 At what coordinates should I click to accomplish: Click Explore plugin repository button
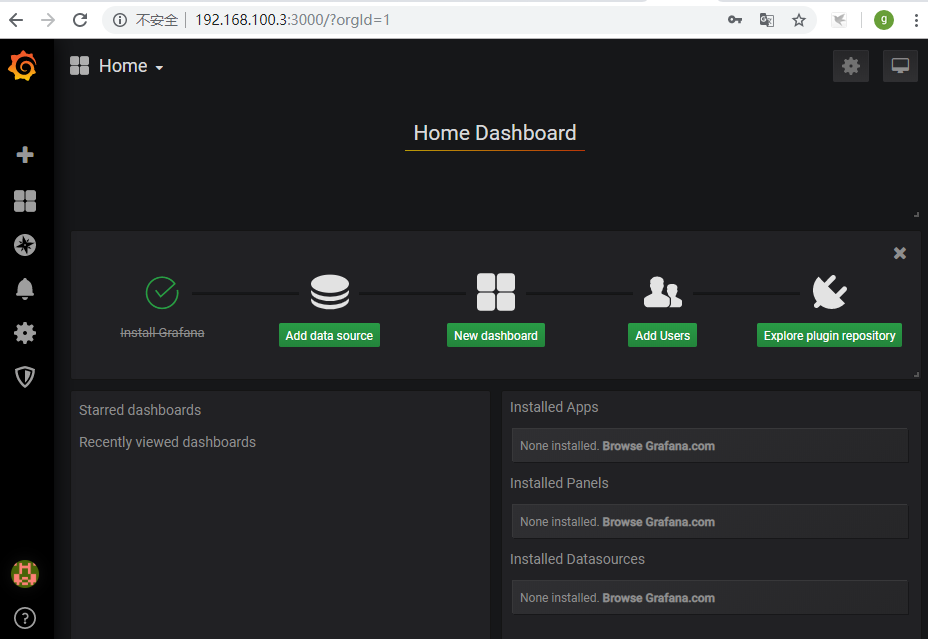[x=829, y=335]
